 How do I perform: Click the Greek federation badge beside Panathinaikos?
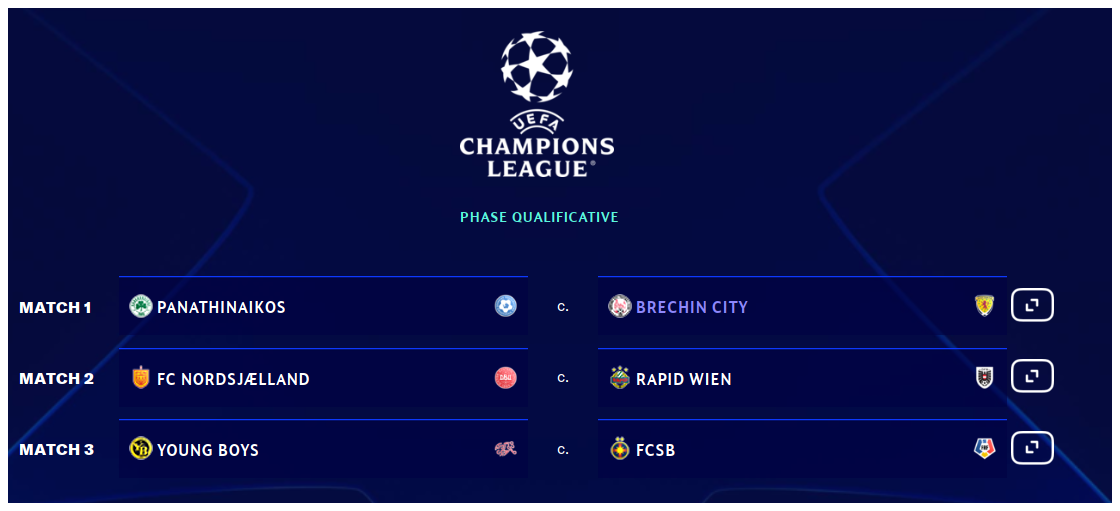[506, 306]
